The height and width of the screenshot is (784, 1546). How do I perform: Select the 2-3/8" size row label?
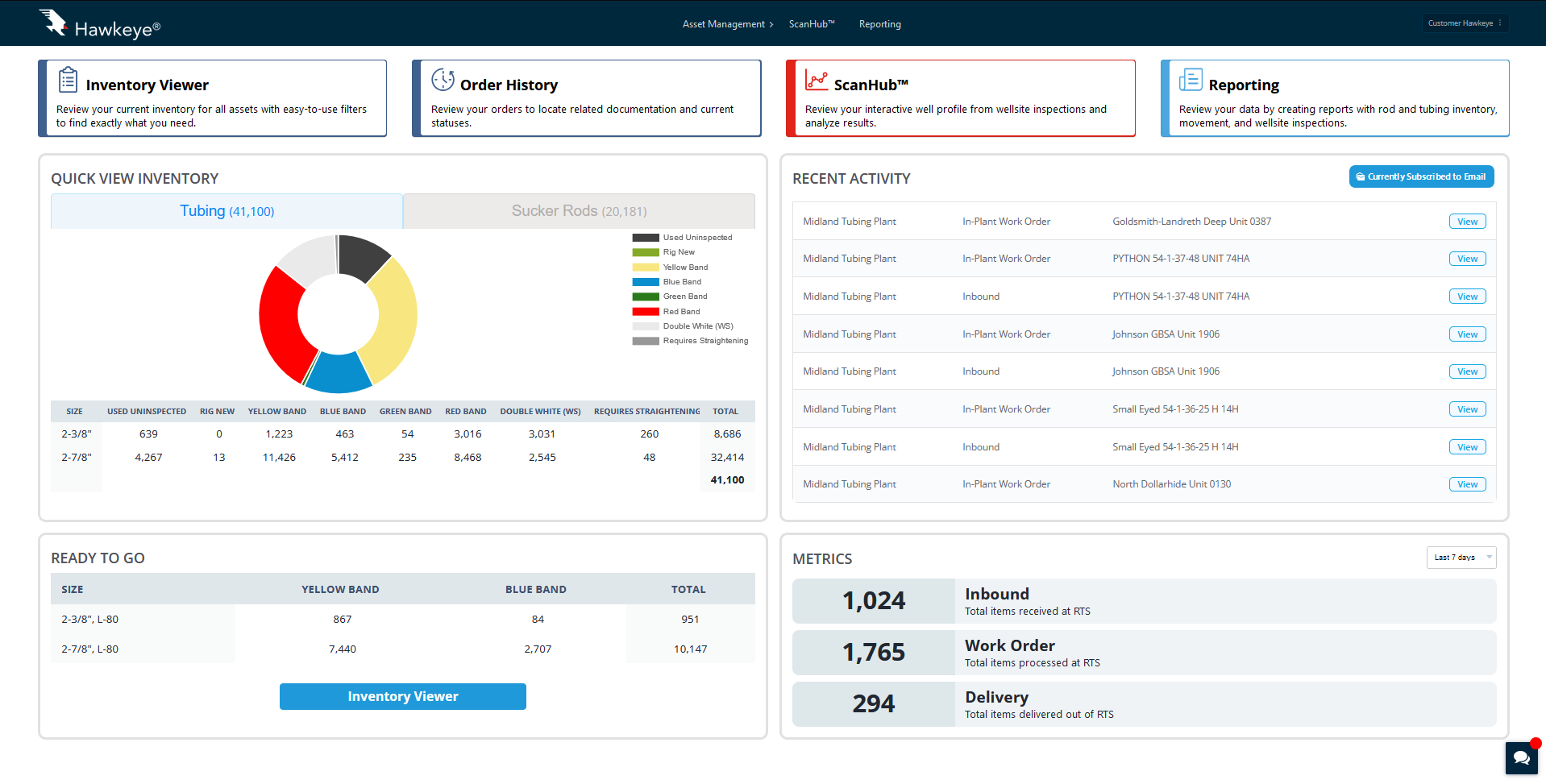[77, 434]
